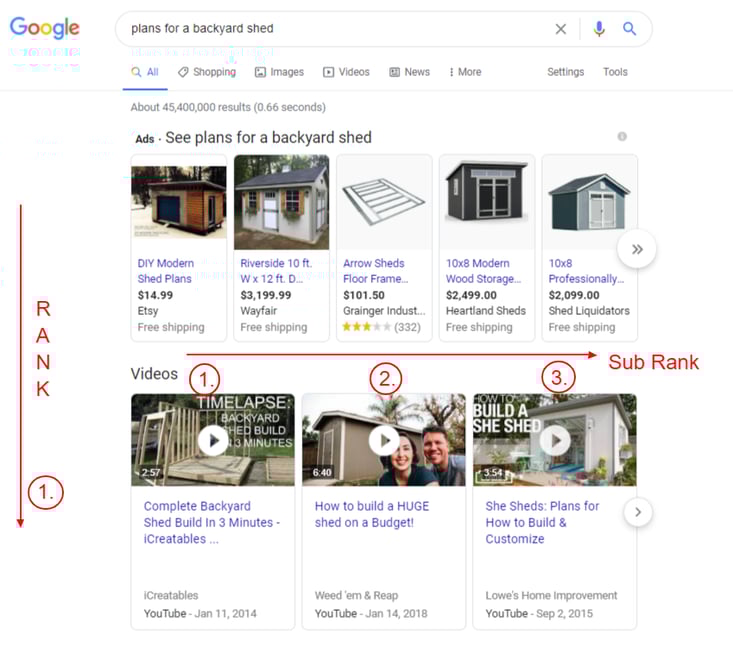Start voice search with the microphone icon
The image size is (733, 647).
click(599, 29)
